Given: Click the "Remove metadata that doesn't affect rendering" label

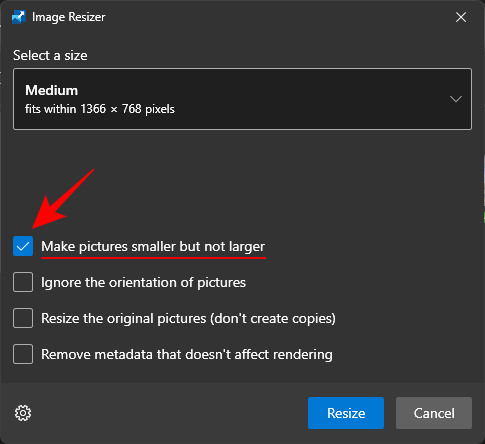Looking at the screenshot, I should [187, 354].
